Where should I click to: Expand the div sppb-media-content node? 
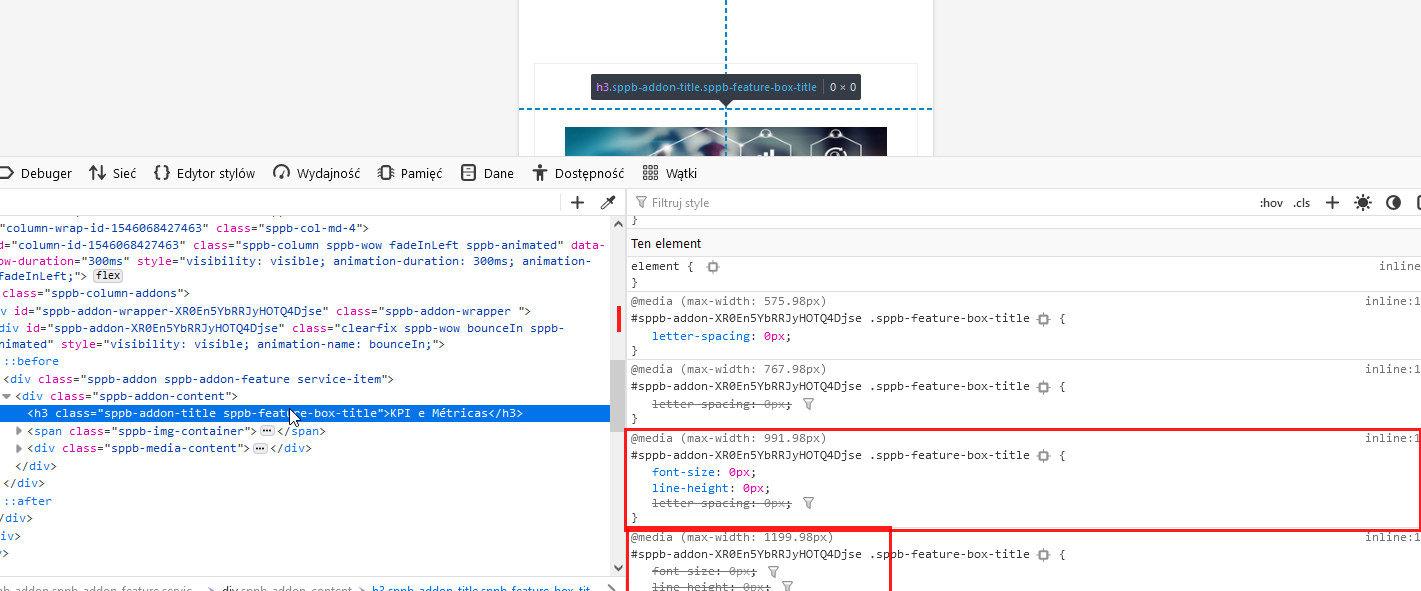point(19,448)
